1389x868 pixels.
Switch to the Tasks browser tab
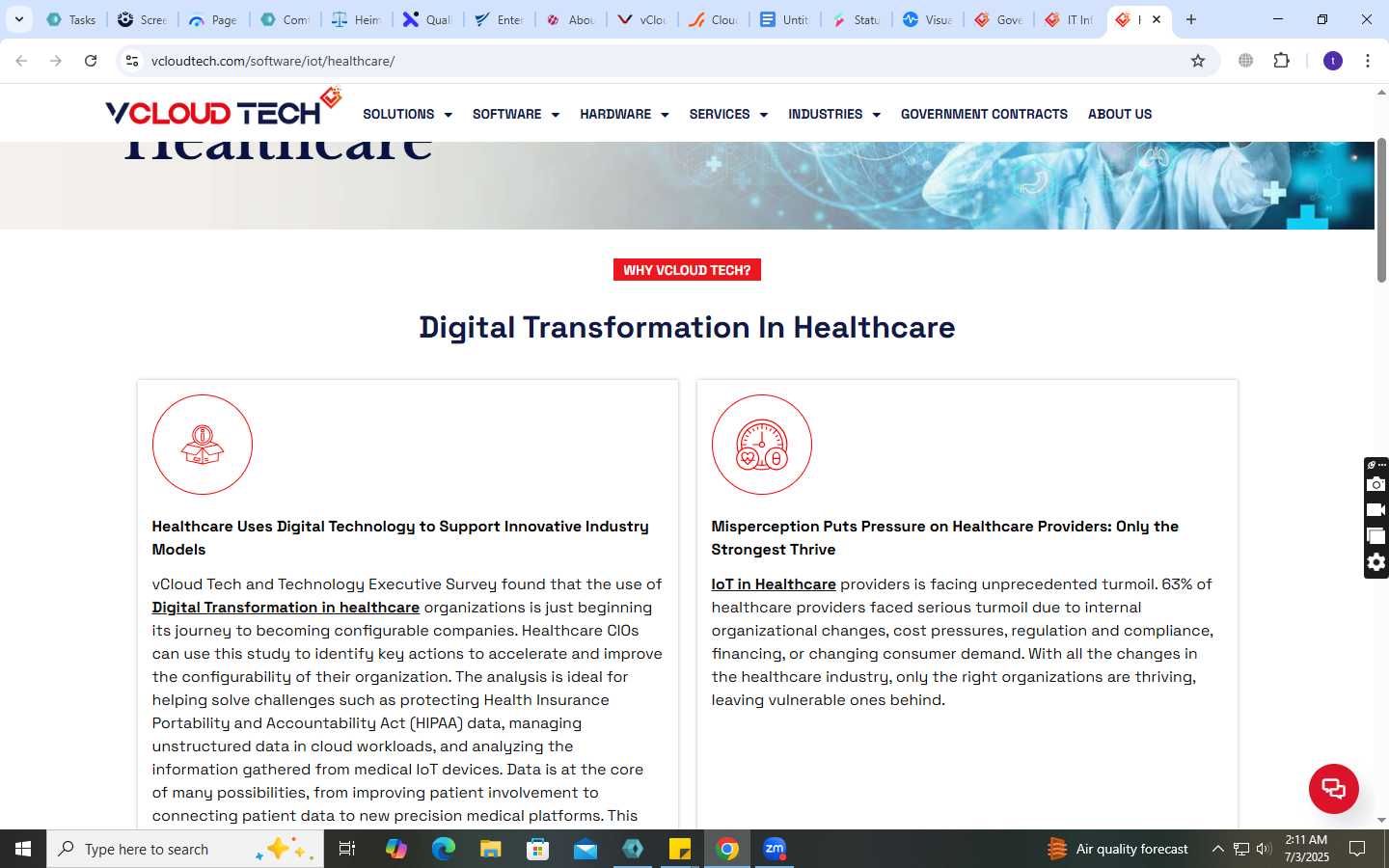click(x=71, y=19)
